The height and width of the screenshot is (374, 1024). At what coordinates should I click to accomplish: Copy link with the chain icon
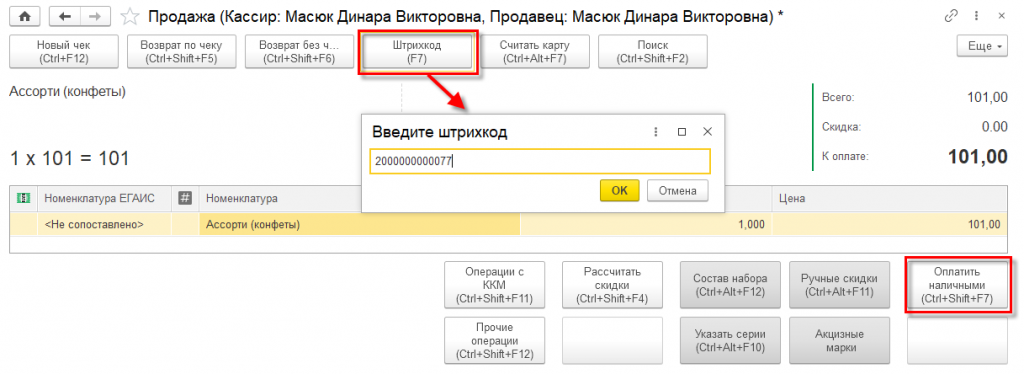pyautogui.click(x=952, y=16)
